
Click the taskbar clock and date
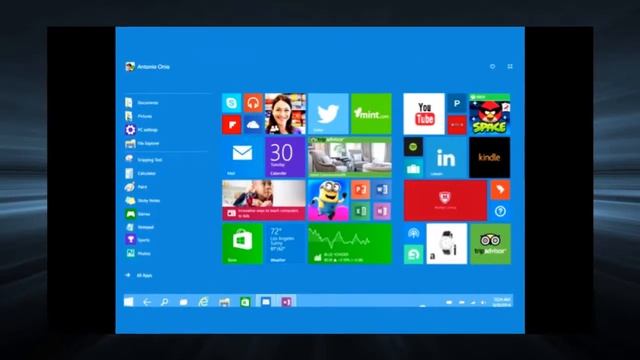(502, 302)
